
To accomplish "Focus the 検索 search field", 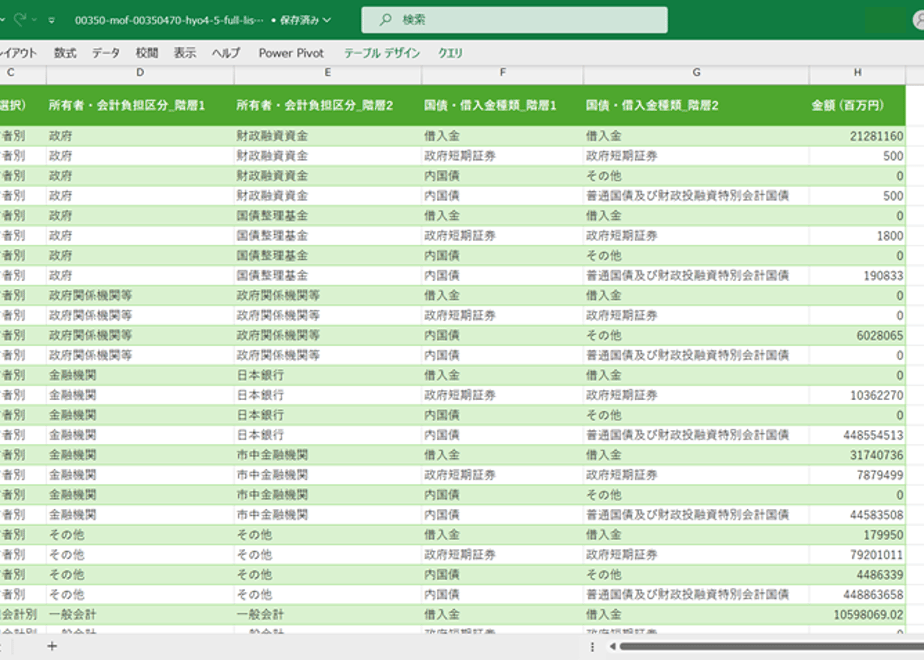I will point(514,20).
